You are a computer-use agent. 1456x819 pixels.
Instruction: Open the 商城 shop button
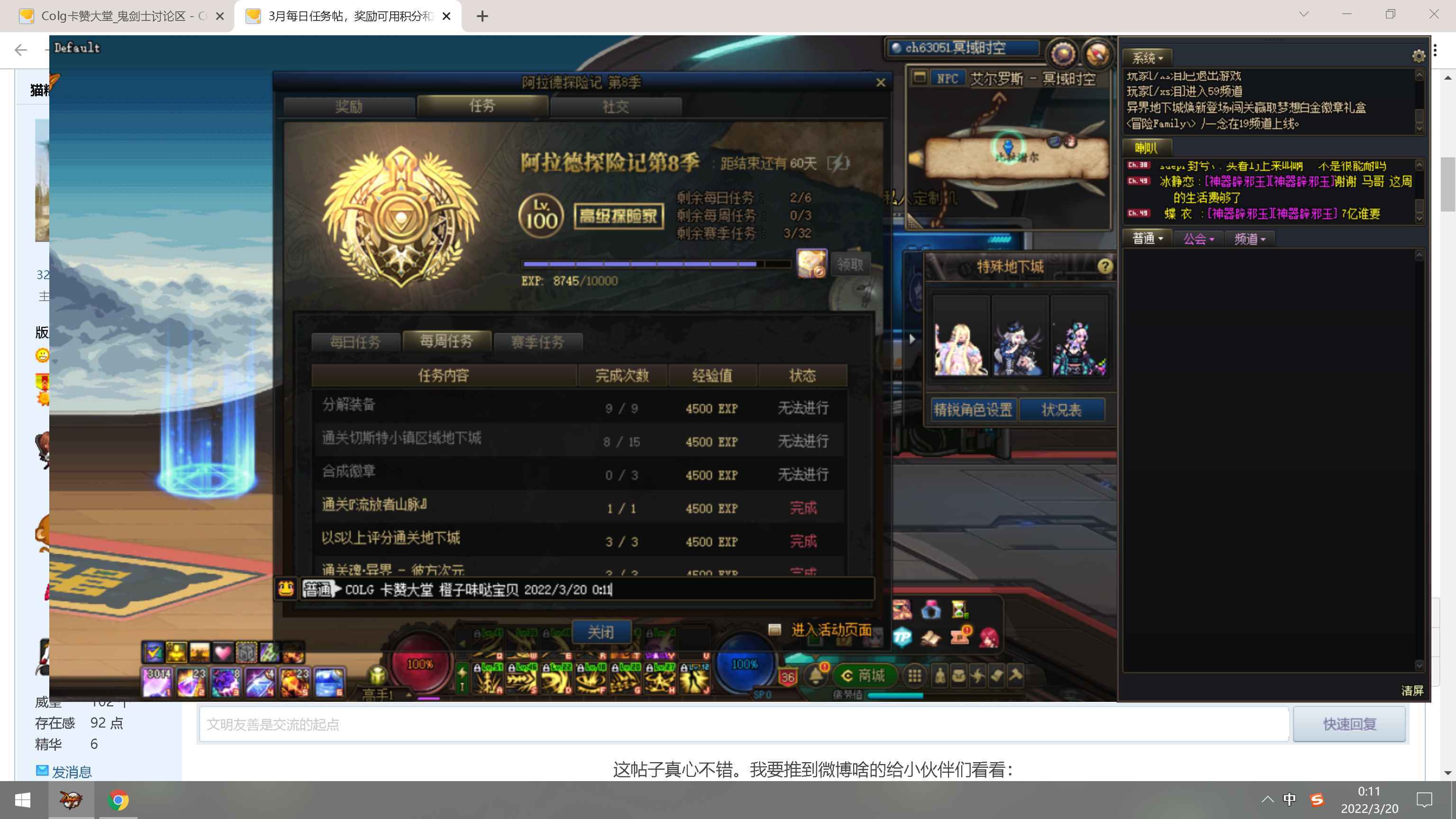tap(865, 675)
